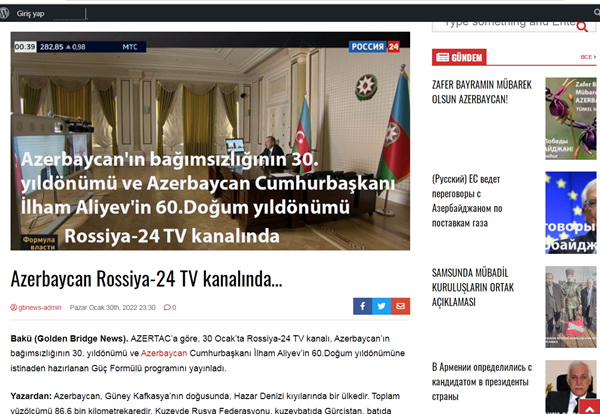Open the 'ЕС ведет переговоры' article link
This screenshot has height=414, width=600.
(x=467, y=201)
